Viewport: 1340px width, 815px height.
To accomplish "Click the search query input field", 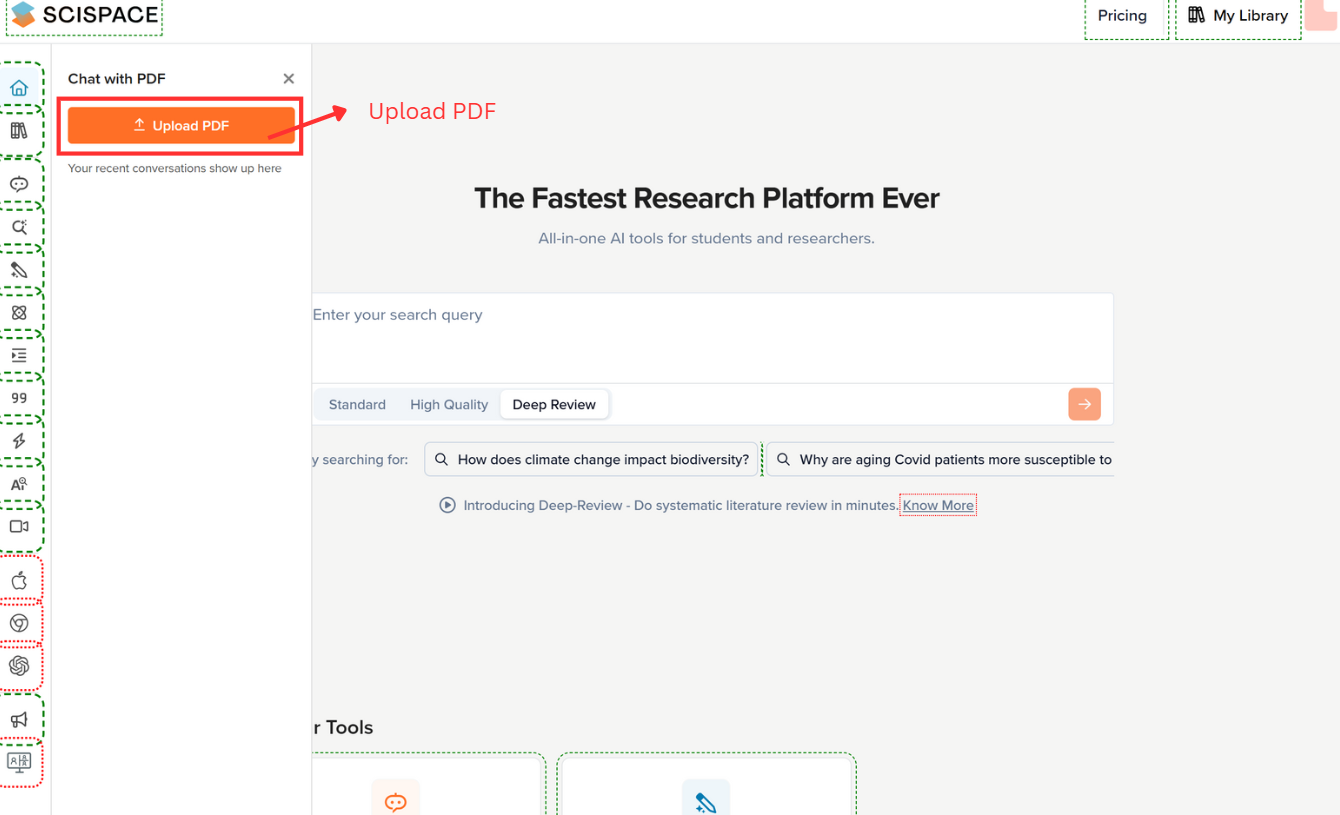I will [712, 338].
